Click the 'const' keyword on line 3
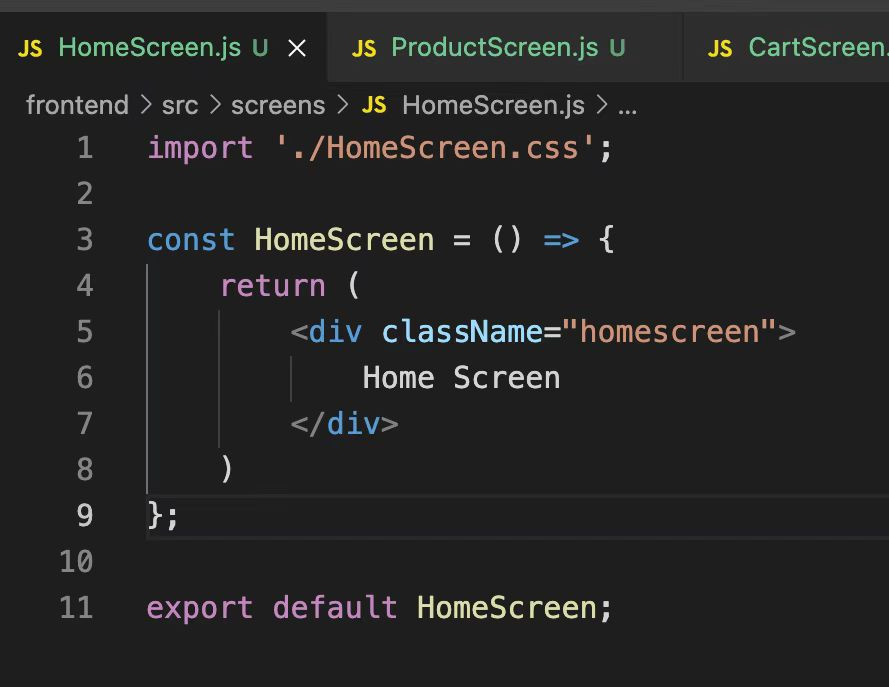889x687 pixels. point(191,240)
